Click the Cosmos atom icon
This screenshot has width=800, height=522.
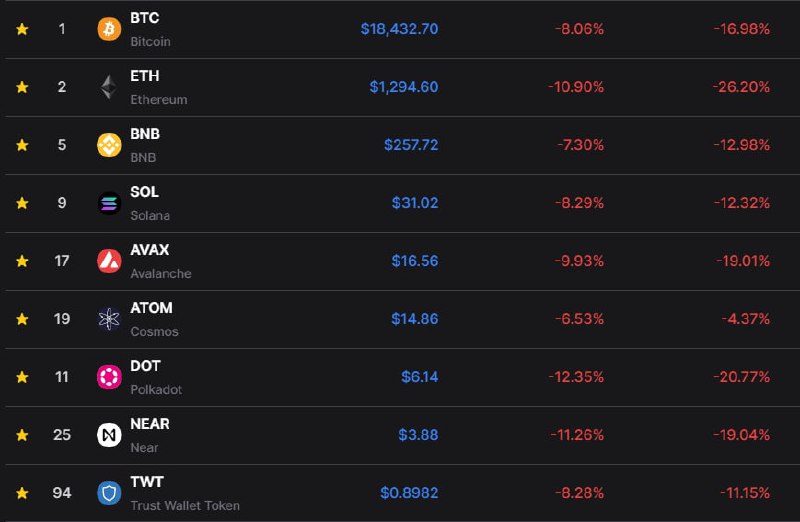(109, 319)
